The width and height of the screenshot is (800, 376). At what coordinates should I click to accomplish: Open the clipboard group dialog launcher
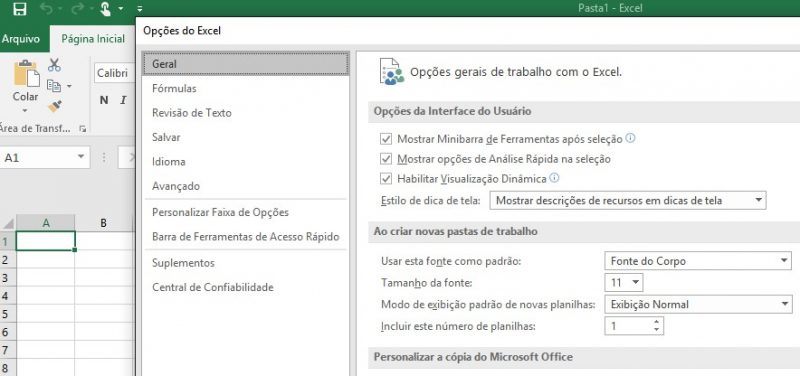click(83, 130)
